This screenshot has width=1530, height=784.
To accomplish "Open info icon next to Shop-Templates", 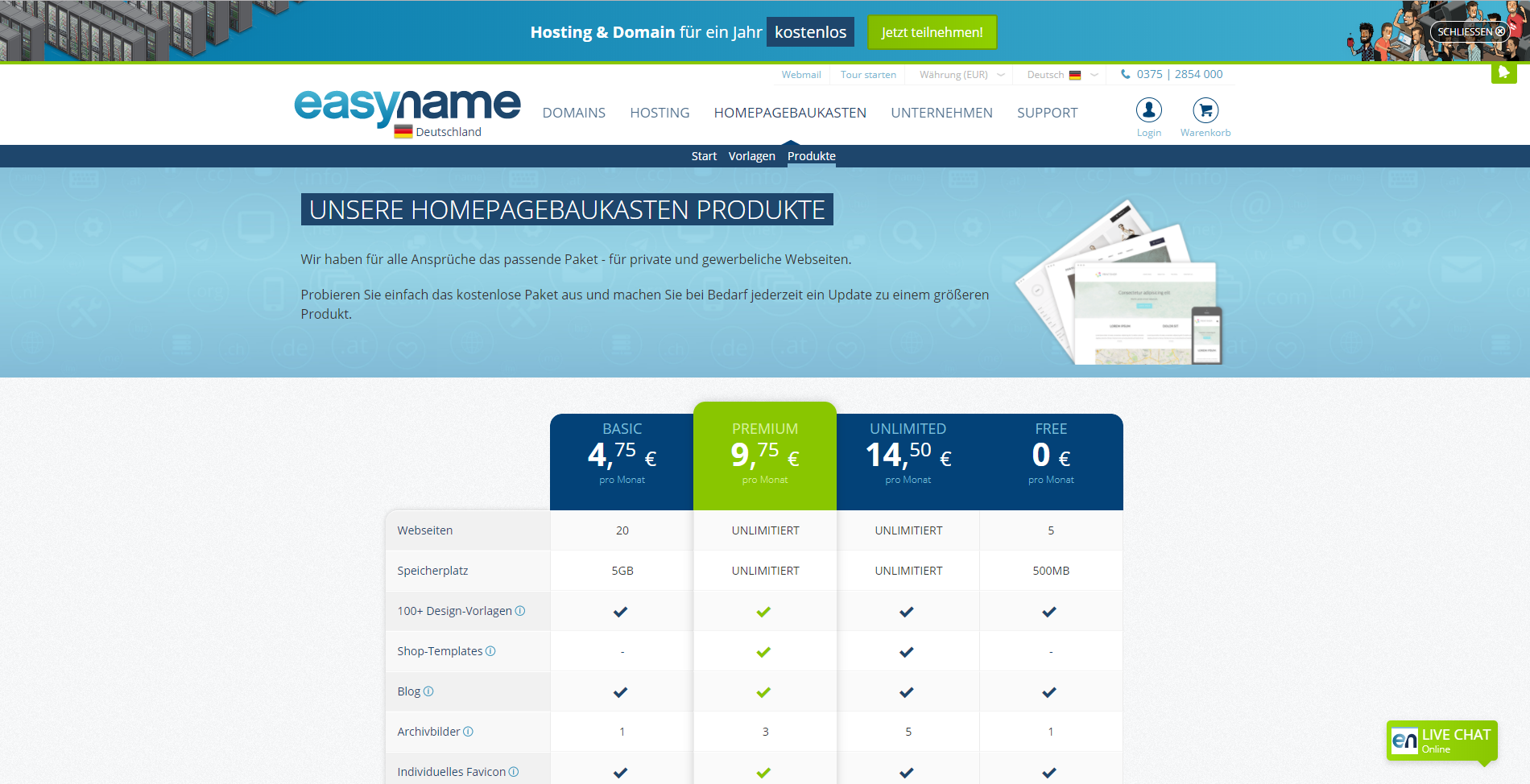I will (490, 651).
